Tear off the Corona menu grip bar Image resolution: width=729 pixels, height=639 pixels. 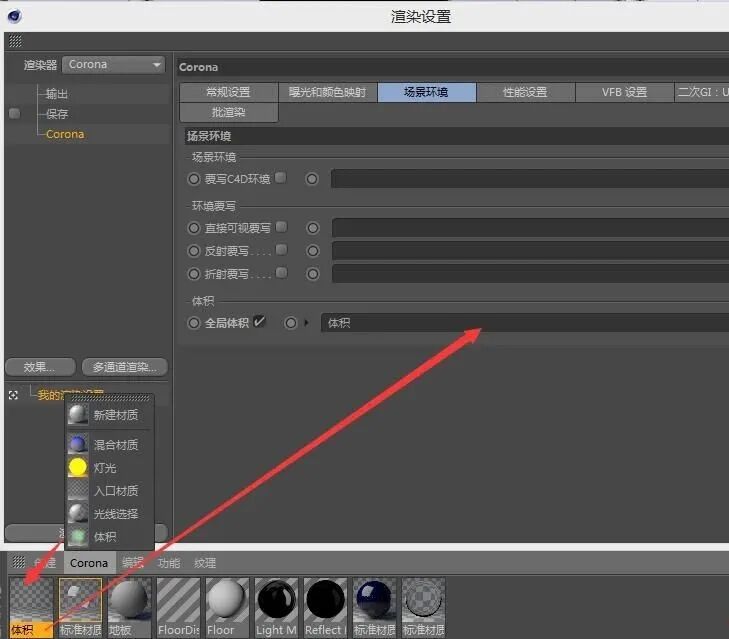[110, 398]
